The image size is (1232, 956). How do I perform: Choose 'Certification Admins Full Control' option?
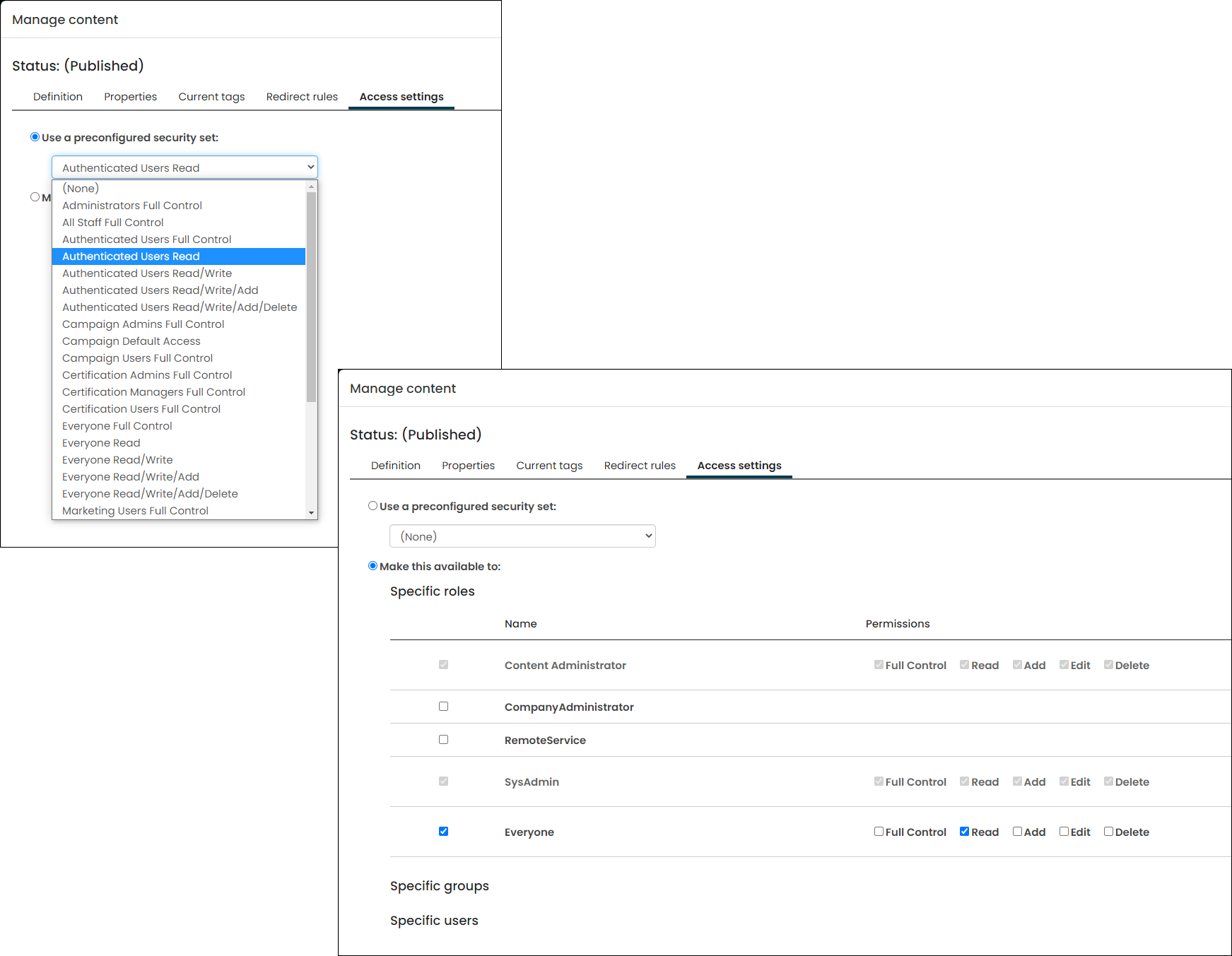point(179,375)
